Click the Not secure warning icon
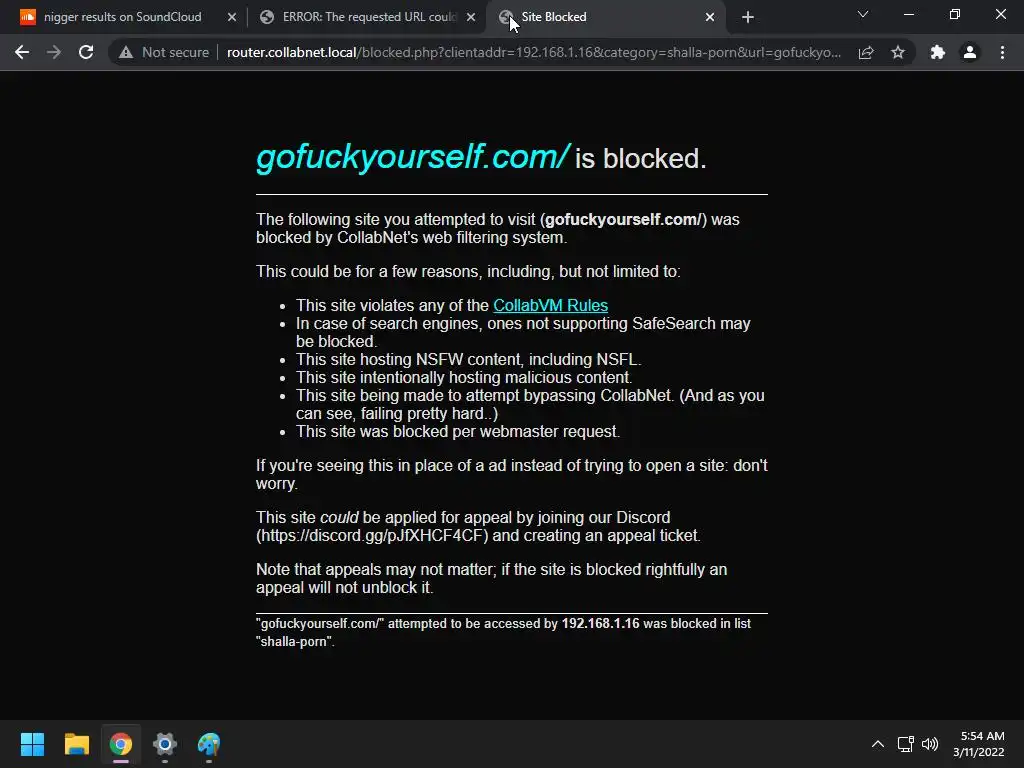Screen dimensions: 1024x768 pos(126,52)
